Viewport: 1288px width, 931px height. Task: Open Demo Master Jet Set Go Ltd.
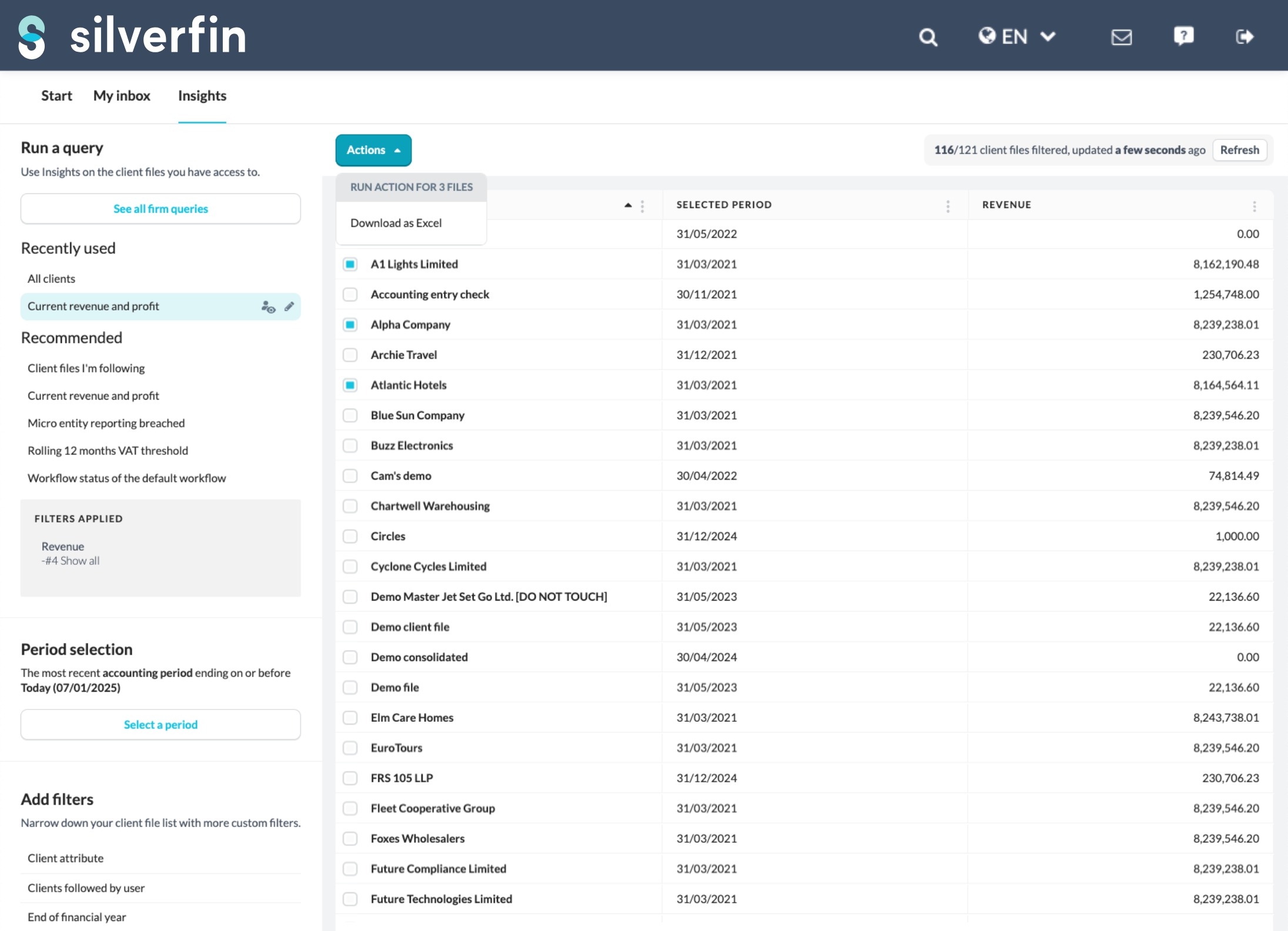489,597
